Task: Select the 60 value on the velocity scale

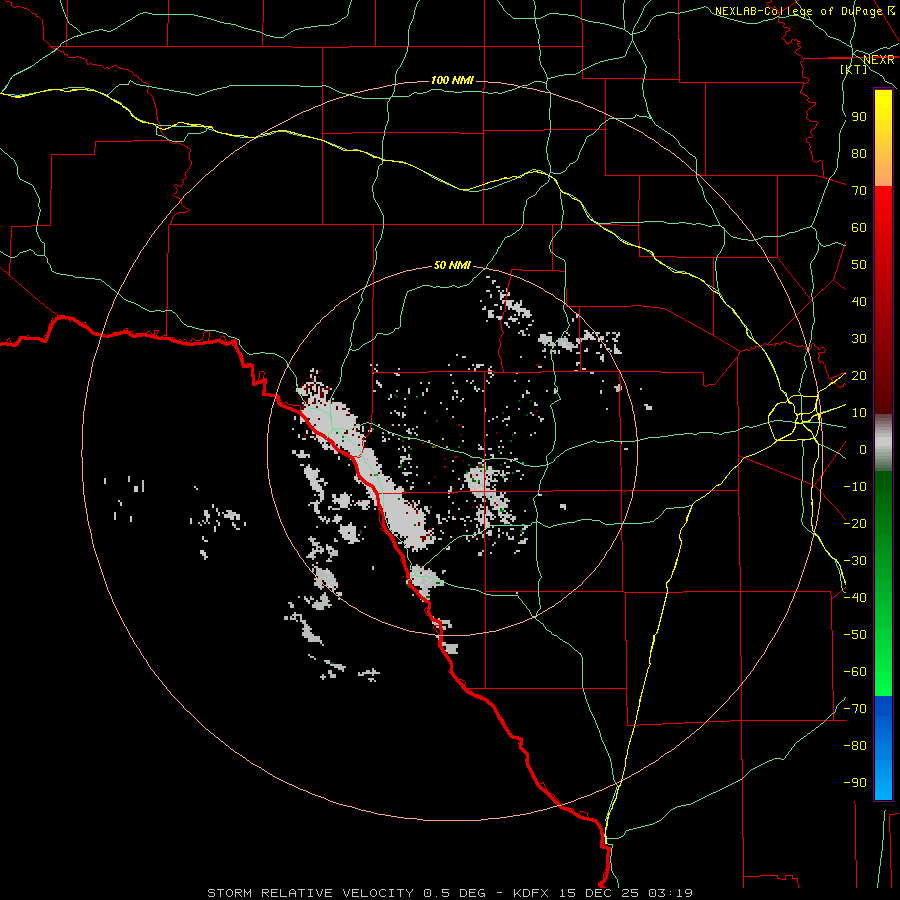Action: pyautogui.click(x=859, y=228)
